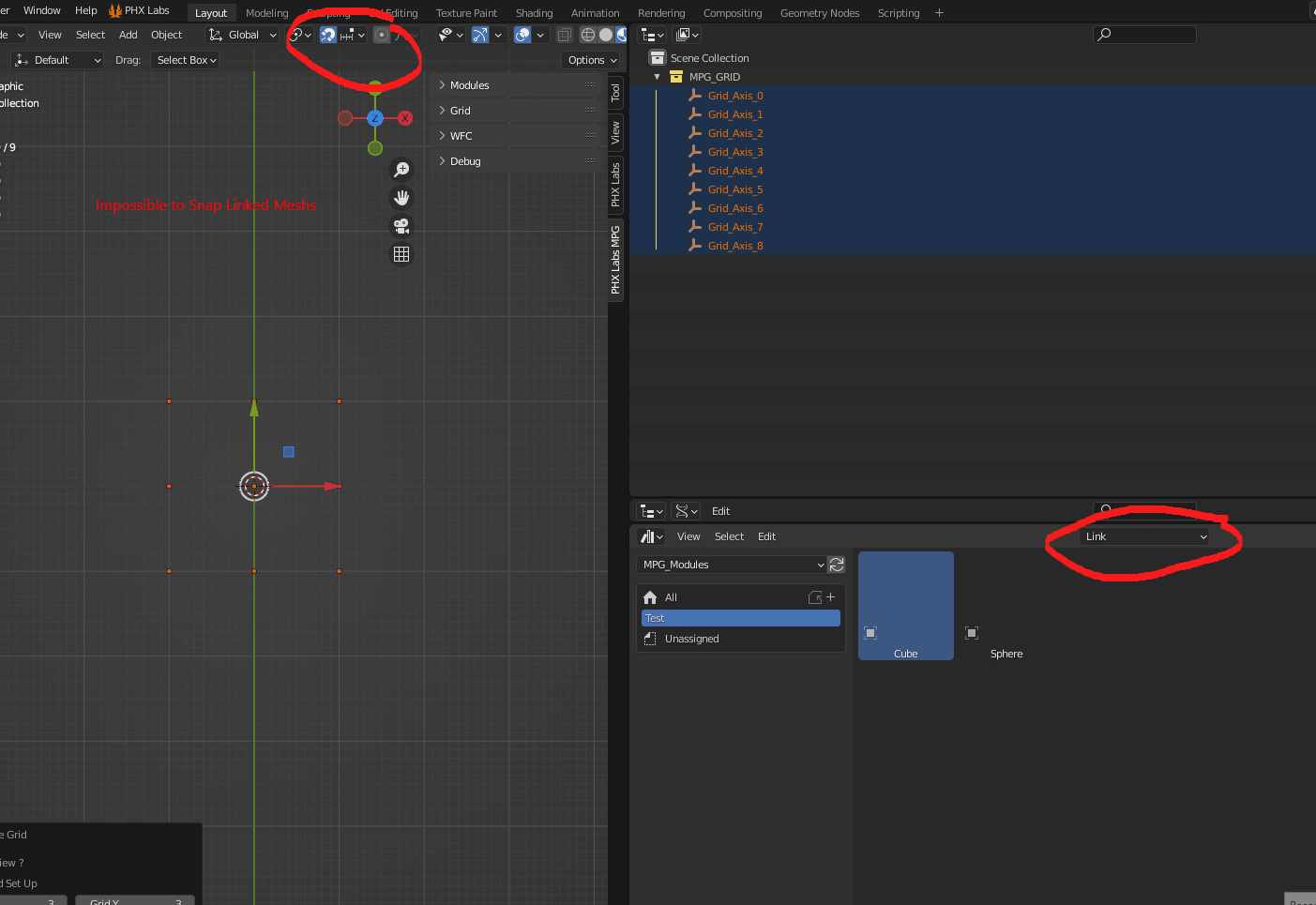The image size is (1316, 905).
Task: Open the PHX Labs menu
Action: pyautogui.click(x=139, y=11)
